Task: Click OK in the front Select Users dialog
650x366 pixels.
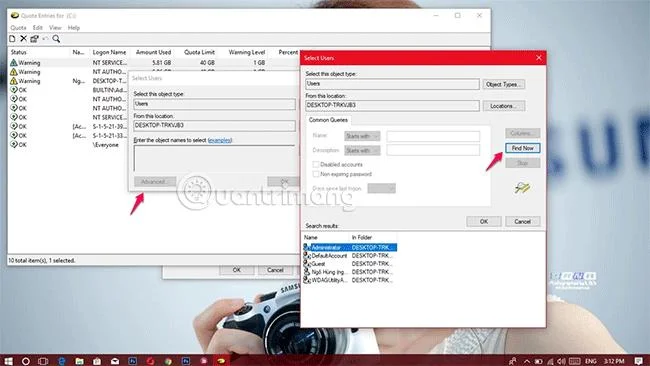Action: [x=484, y=221]
